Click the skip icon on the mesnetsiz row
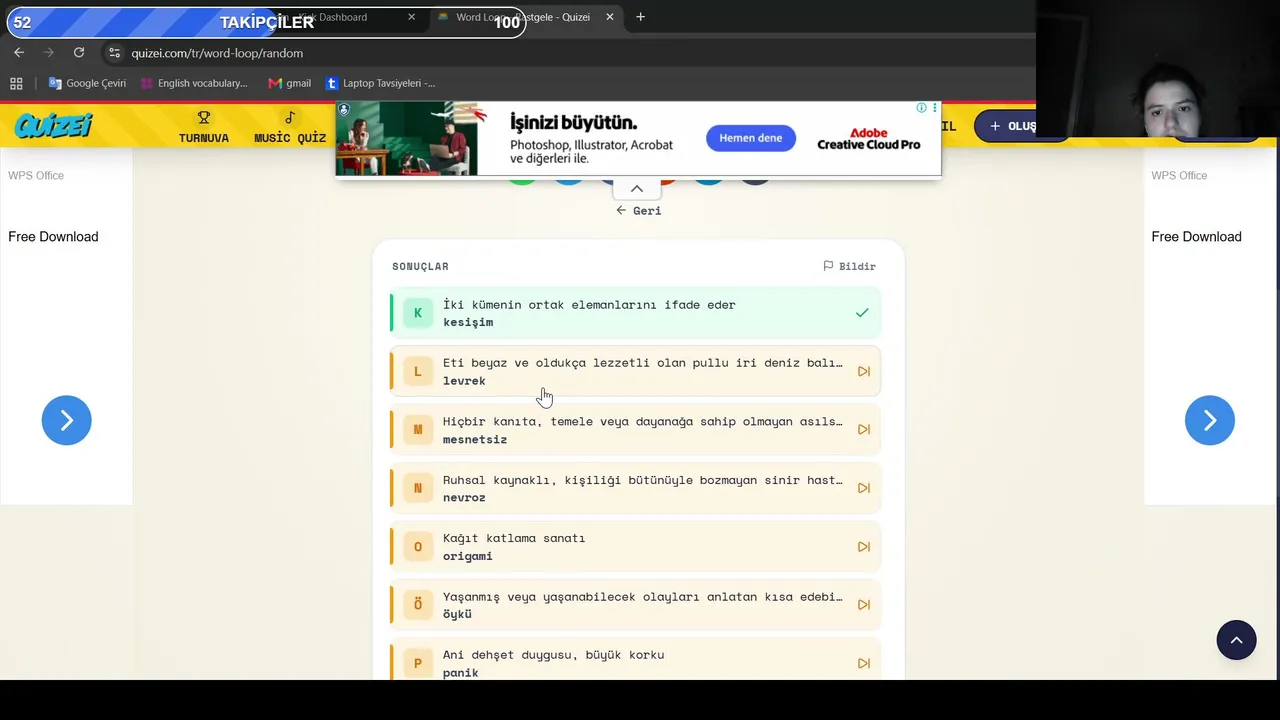This screenshot has width=1280, height=720. pos(864,429)
